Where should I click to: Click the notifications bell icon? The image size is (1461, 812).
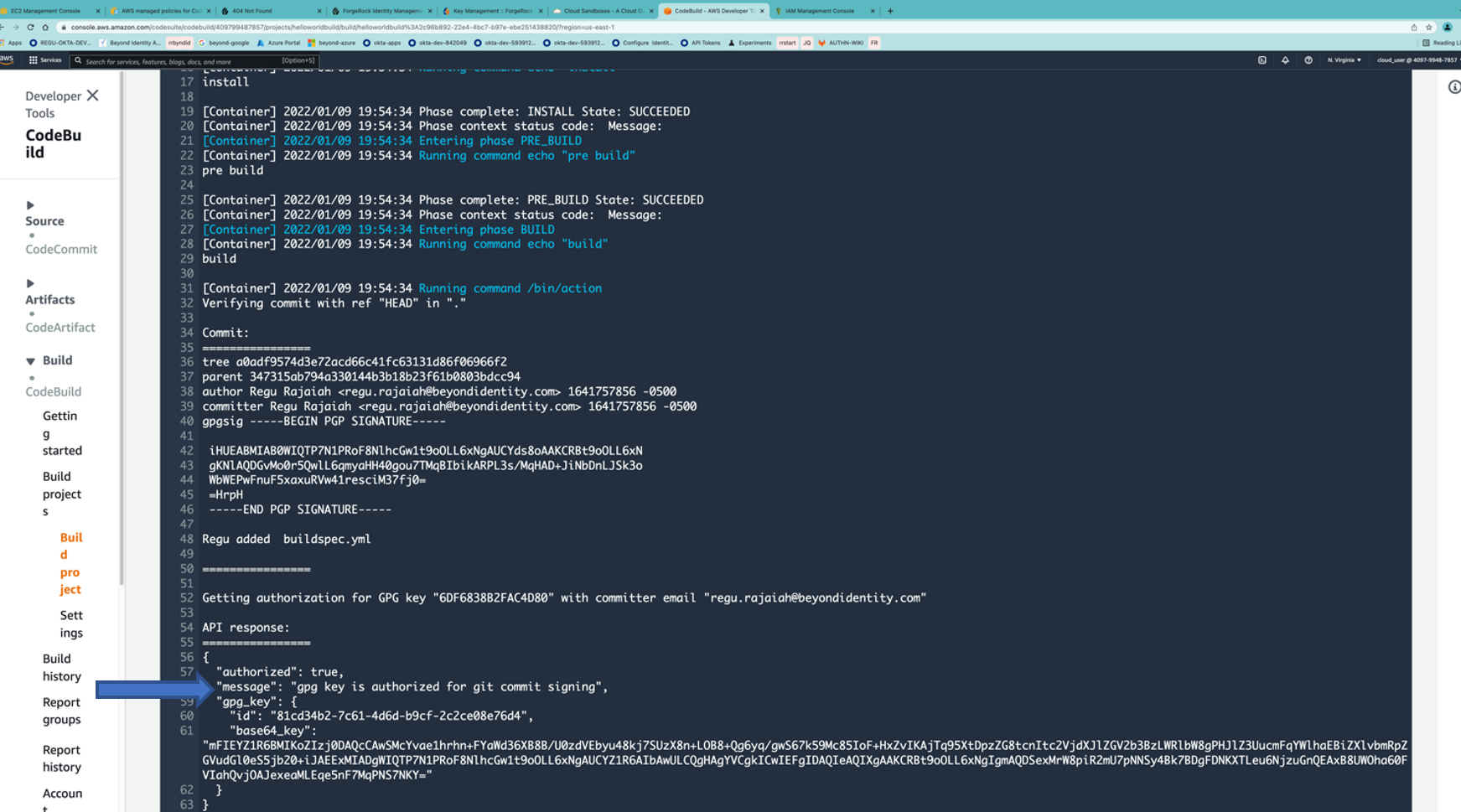click(x=1285, y=60)
